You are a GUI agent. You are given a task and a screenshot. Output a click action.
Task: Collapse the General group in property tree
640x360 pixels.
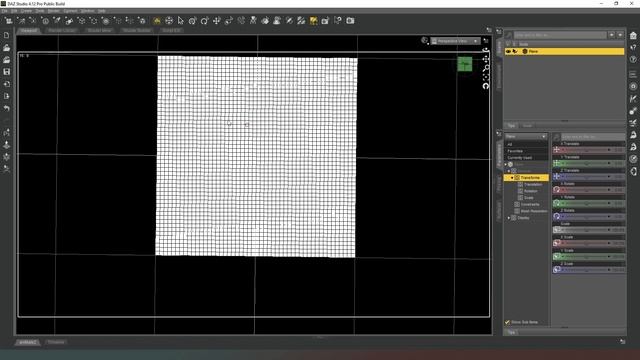pos(509,171)
